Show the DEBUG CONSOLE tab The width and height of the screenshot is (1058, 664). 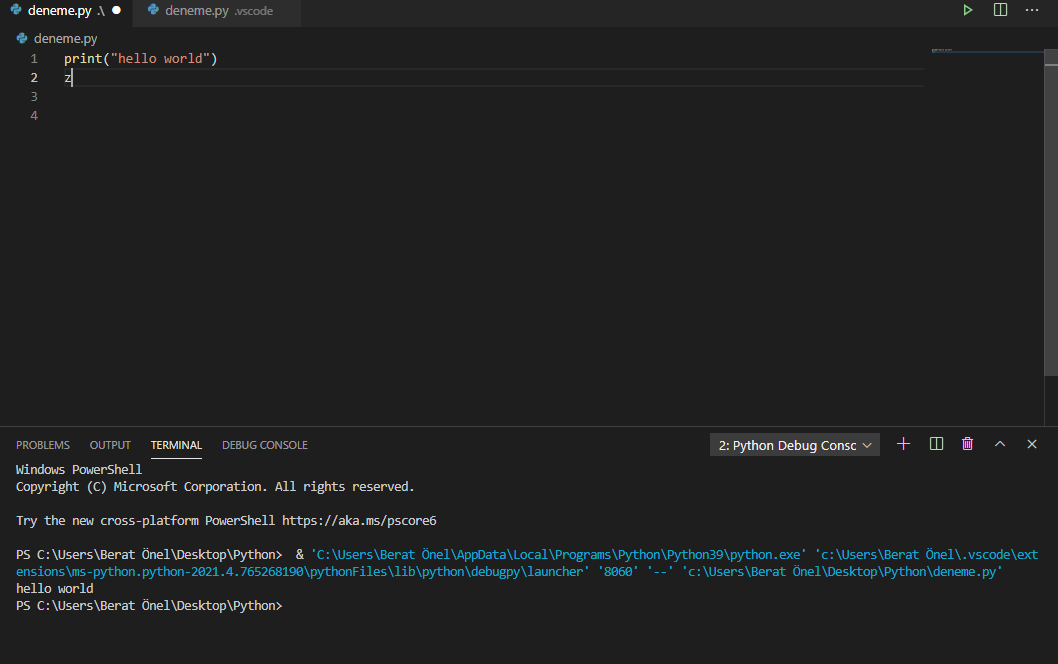(264, 445)
